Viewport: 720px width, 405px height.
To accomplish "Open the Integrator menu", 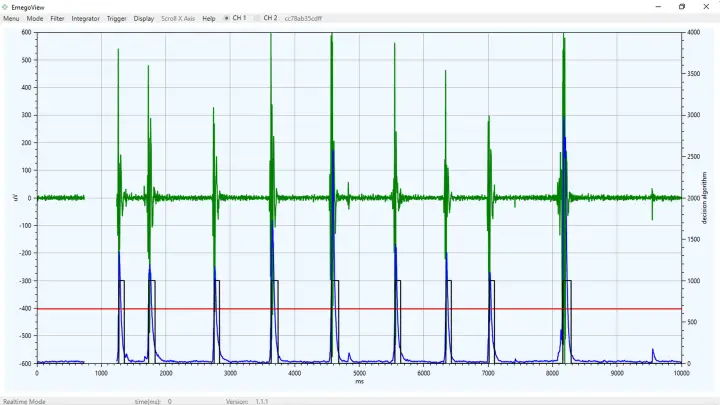I will pos(85,18).
